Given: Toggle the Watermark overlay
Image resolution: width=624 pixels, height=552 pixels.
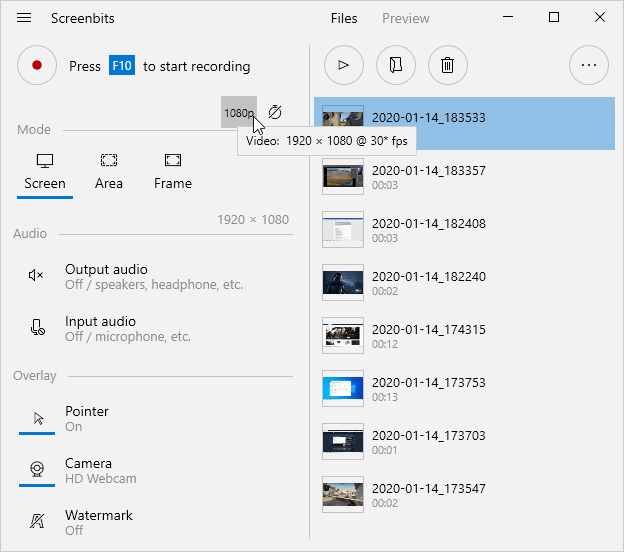Looking at the screenshot, I should click(37, 521).
